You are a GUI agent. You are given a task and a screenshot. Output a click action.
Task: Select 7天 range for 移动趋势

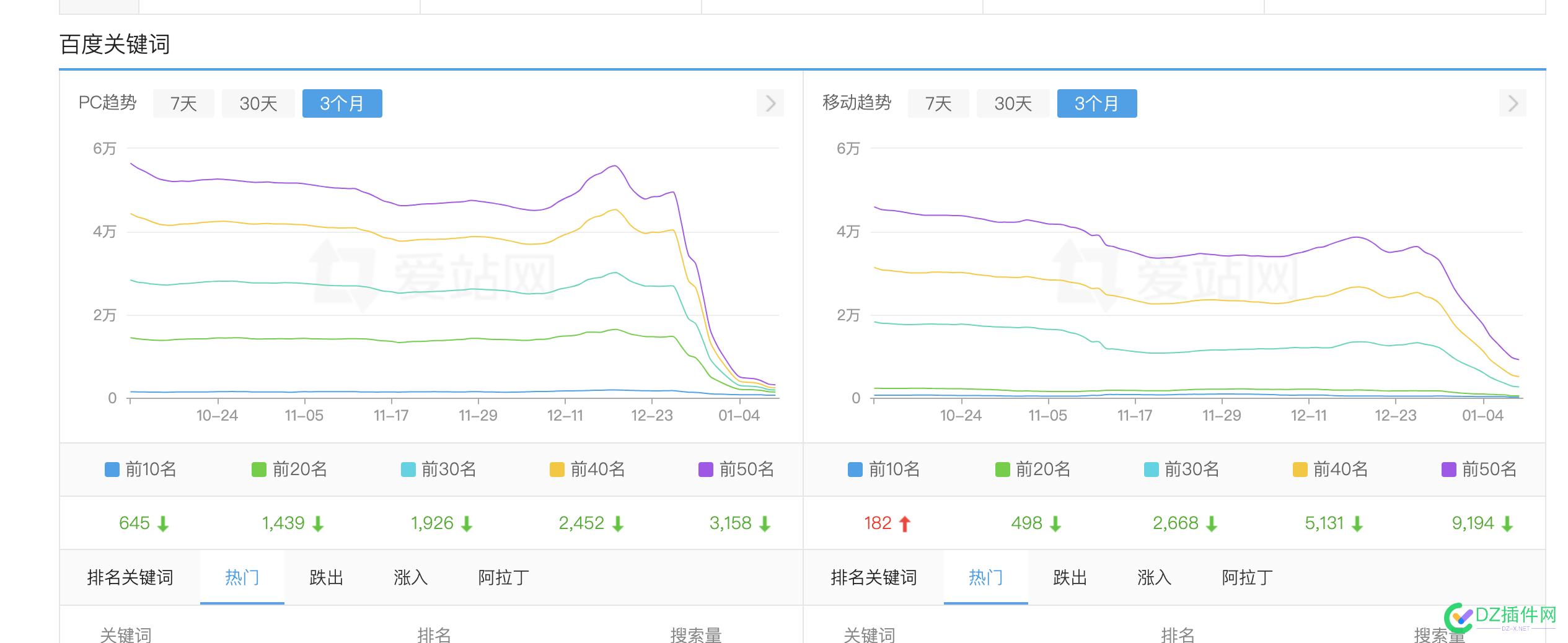[938, 103]
